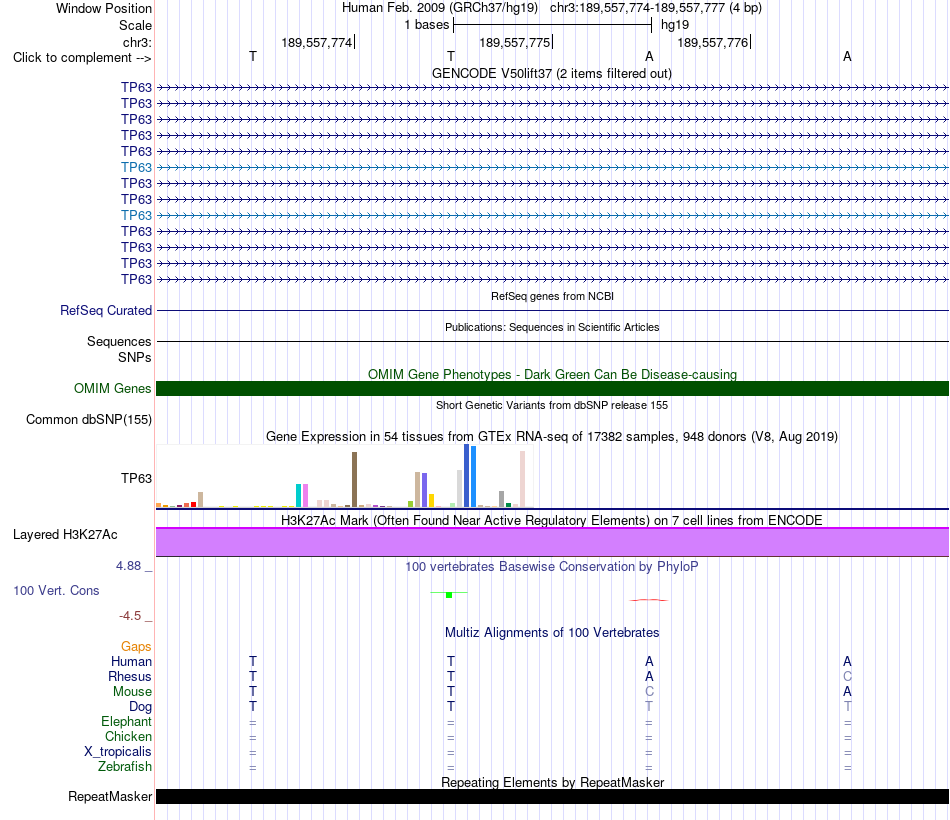Screen dimensions: 950x820
Task: Click the black RepeatMasker bar
Action: [552, 796]
